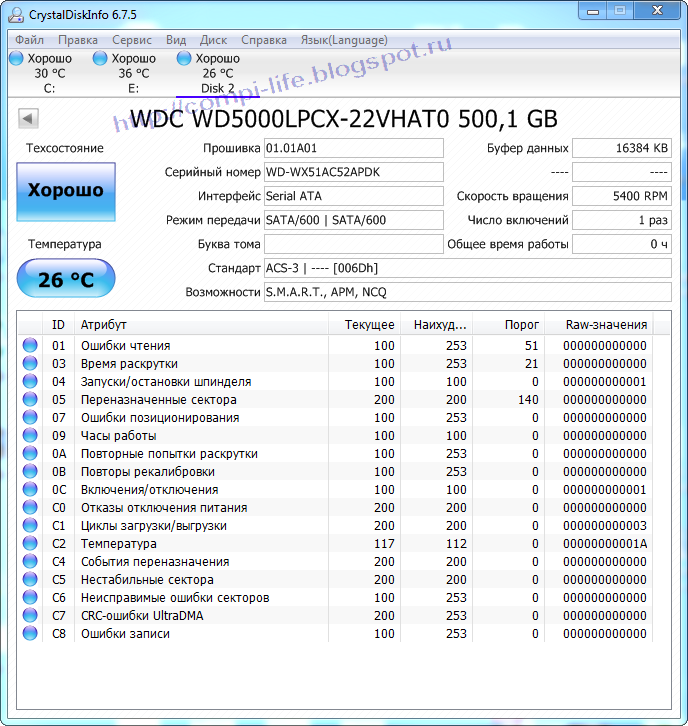This screenshot has width=688, height=726.
Task: Click the empty Буква тома field
Action: tap(354, 244)
